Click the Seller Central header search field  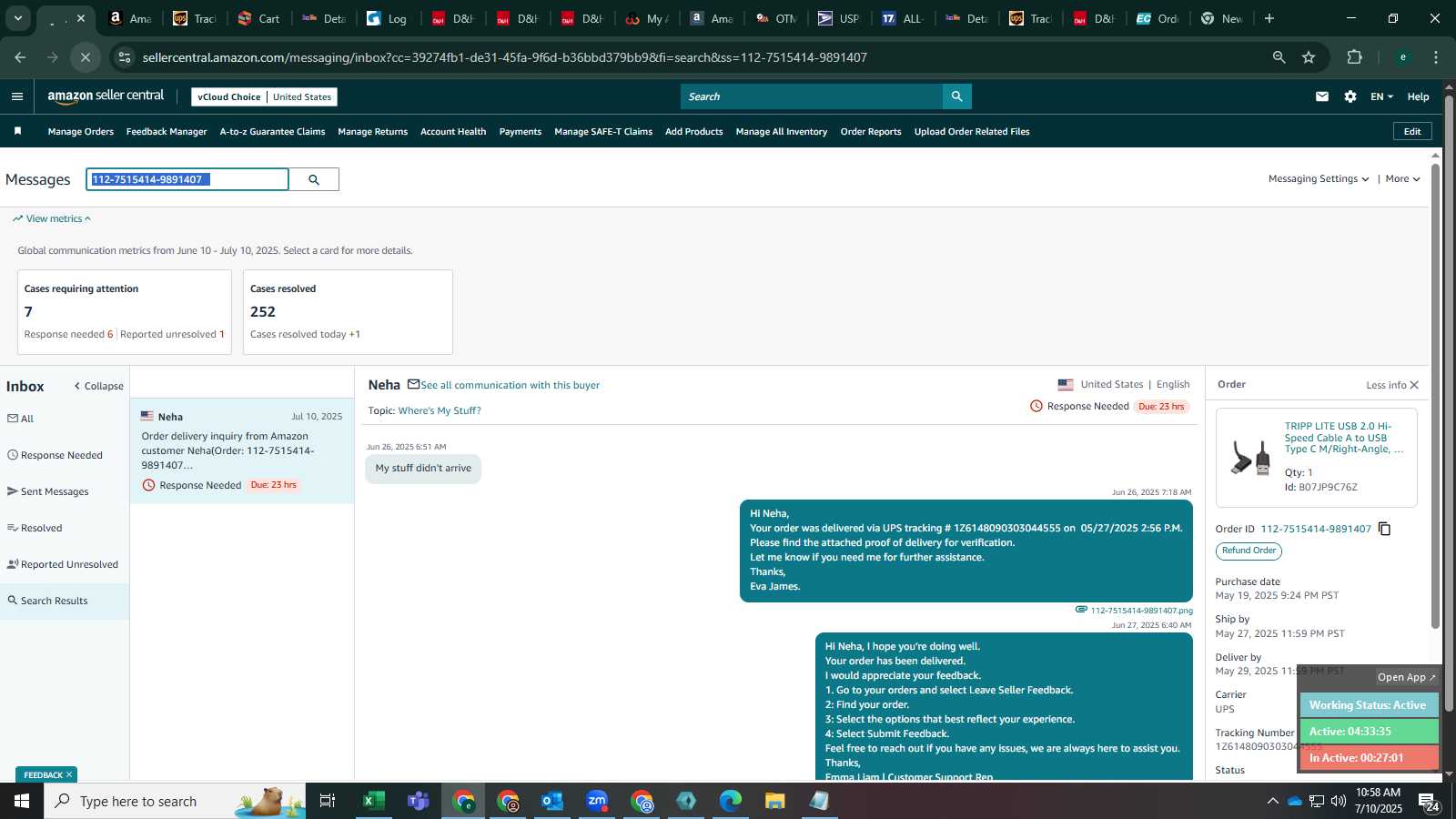coord(812,96)
